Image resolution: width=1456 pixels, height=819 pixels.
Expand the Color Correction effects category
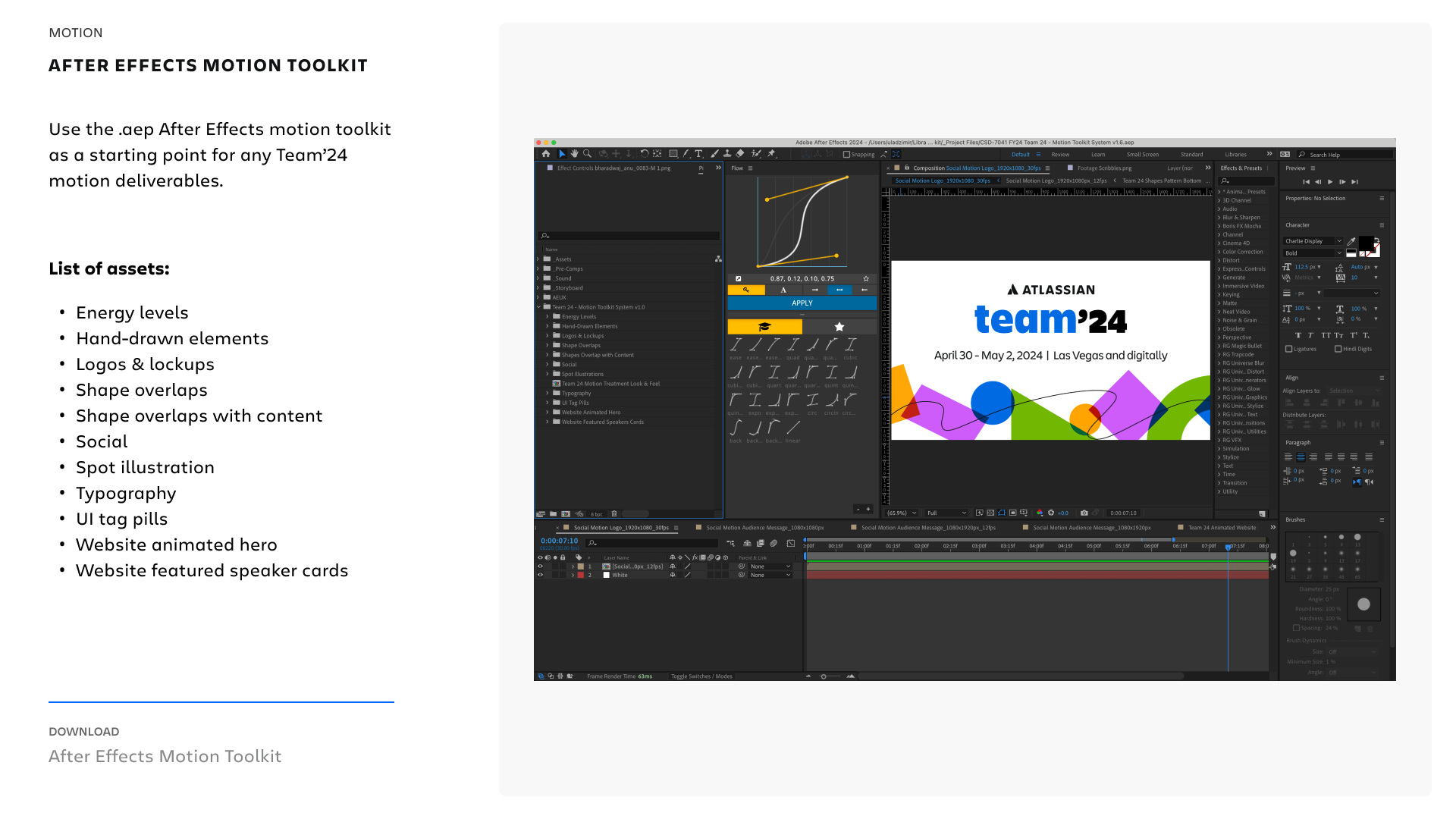(x=1219, y=252)
